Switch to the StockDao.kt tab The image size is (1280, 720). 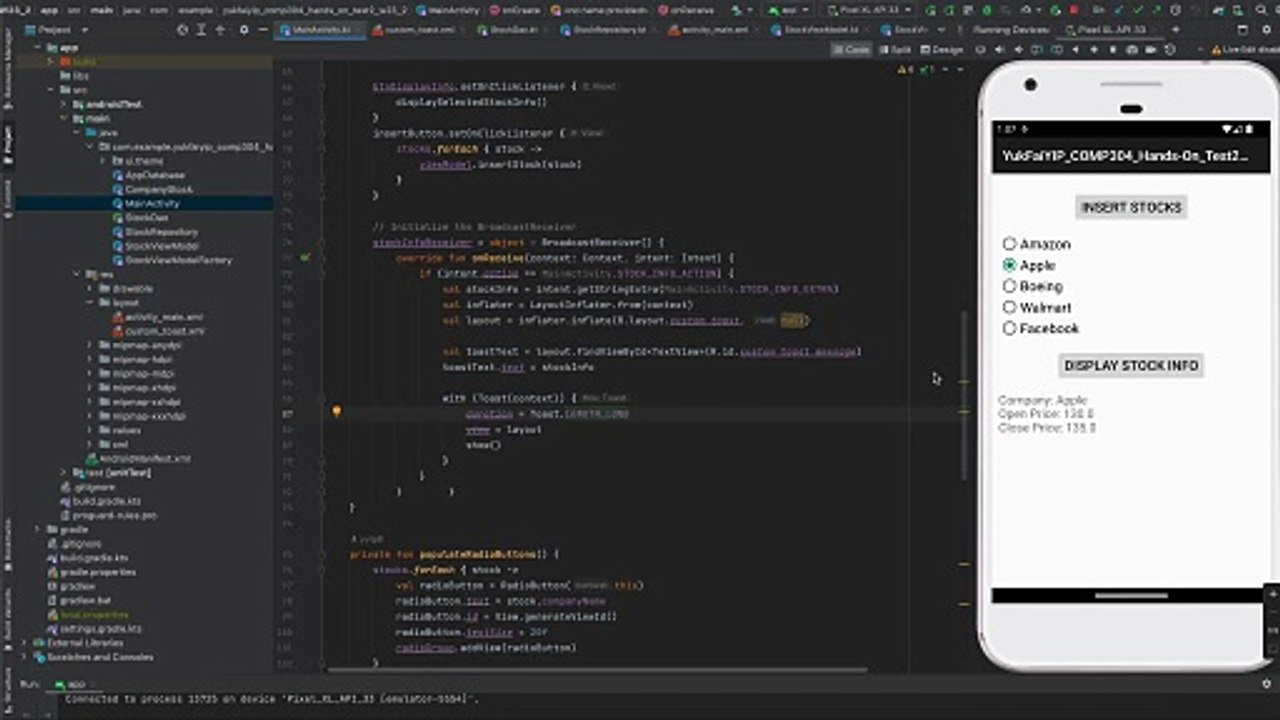click(x=511, y=30)
